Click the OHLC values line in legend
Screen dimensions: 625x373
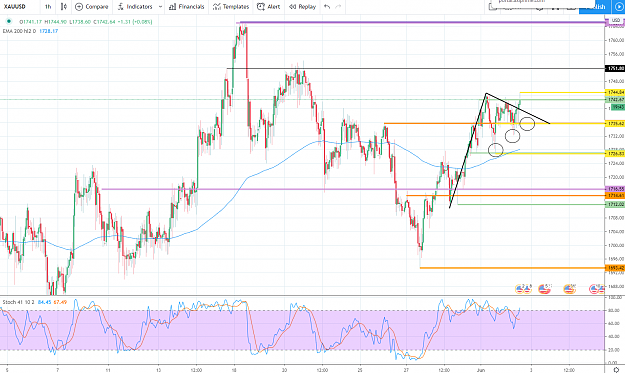[x=86, y=22]
